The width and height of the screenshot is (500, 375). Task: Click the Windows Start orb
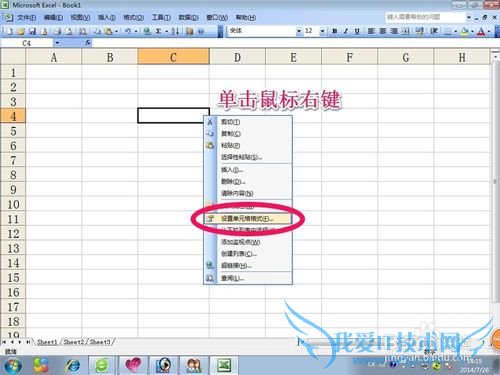[13, 365]
